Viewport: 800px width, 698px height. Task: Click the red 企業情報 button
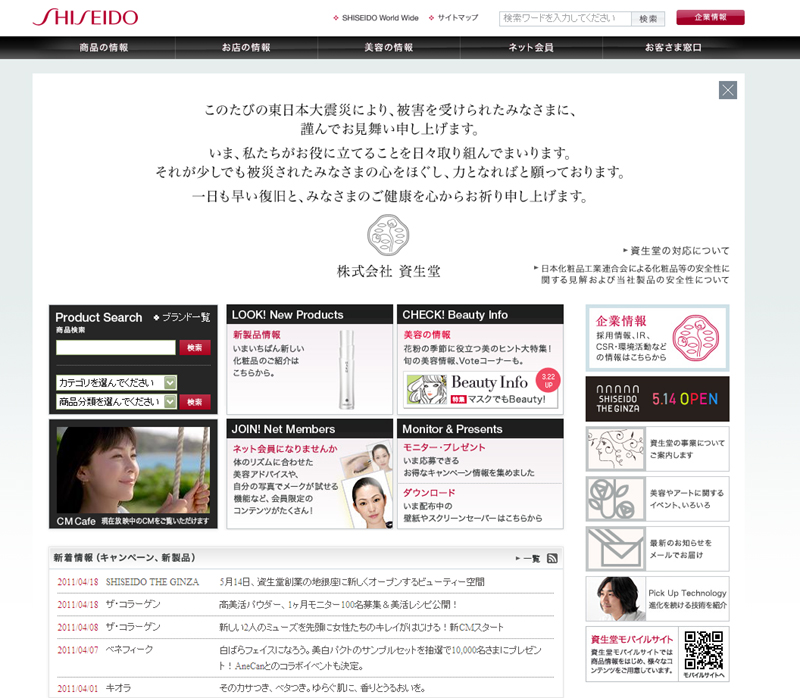coord(710,18)
